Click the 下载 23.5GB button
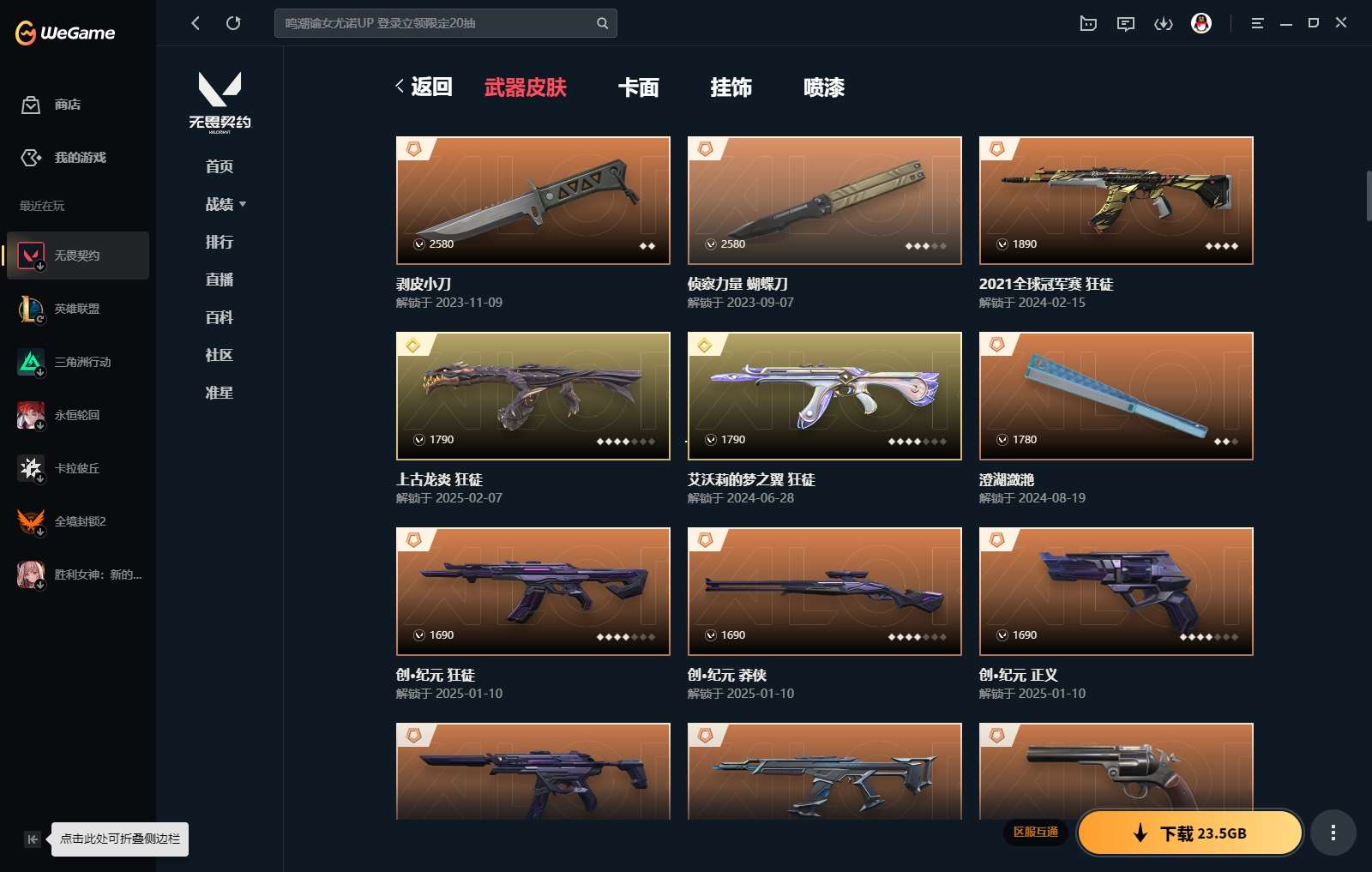The height and width of the screenshot is (872, 1372). coord(1190,833)
